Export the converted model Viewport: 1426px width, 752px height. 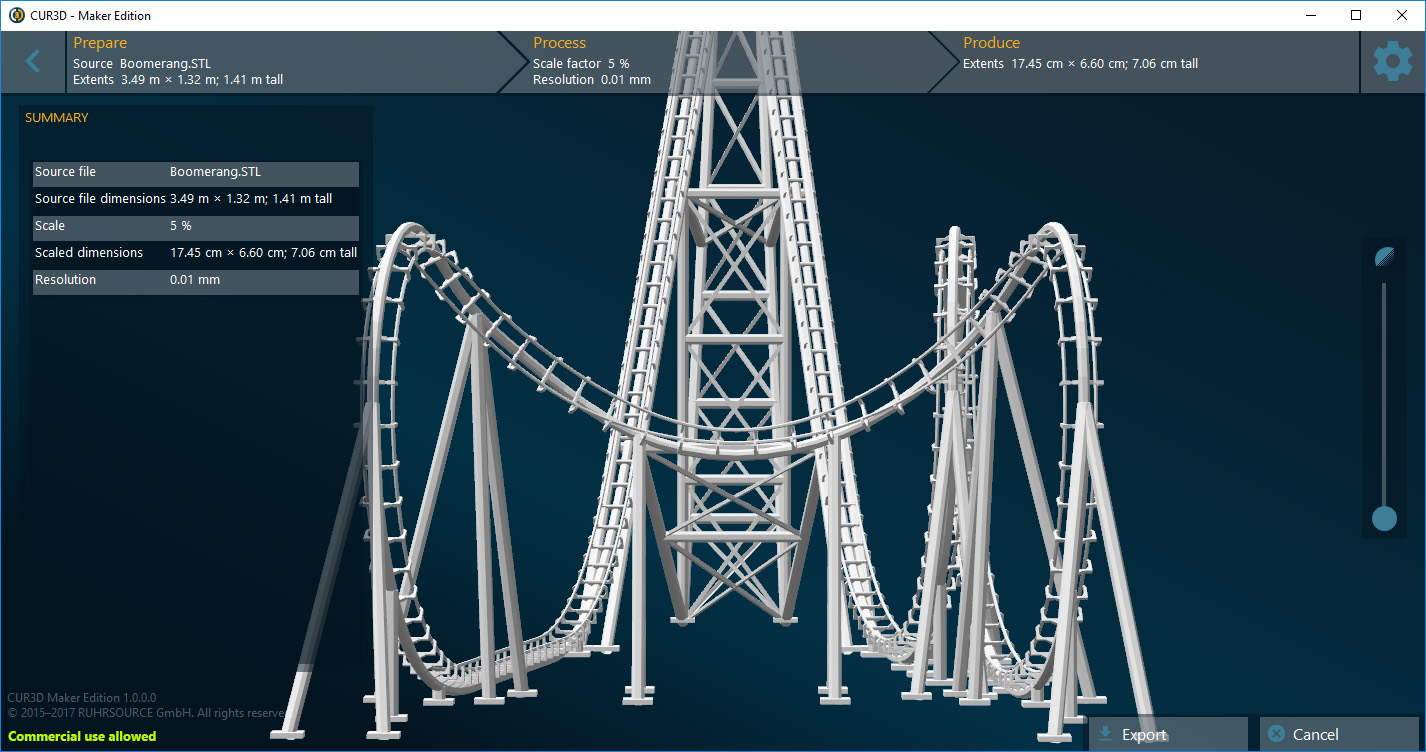pyautogui.click(x=1167, y=734)
